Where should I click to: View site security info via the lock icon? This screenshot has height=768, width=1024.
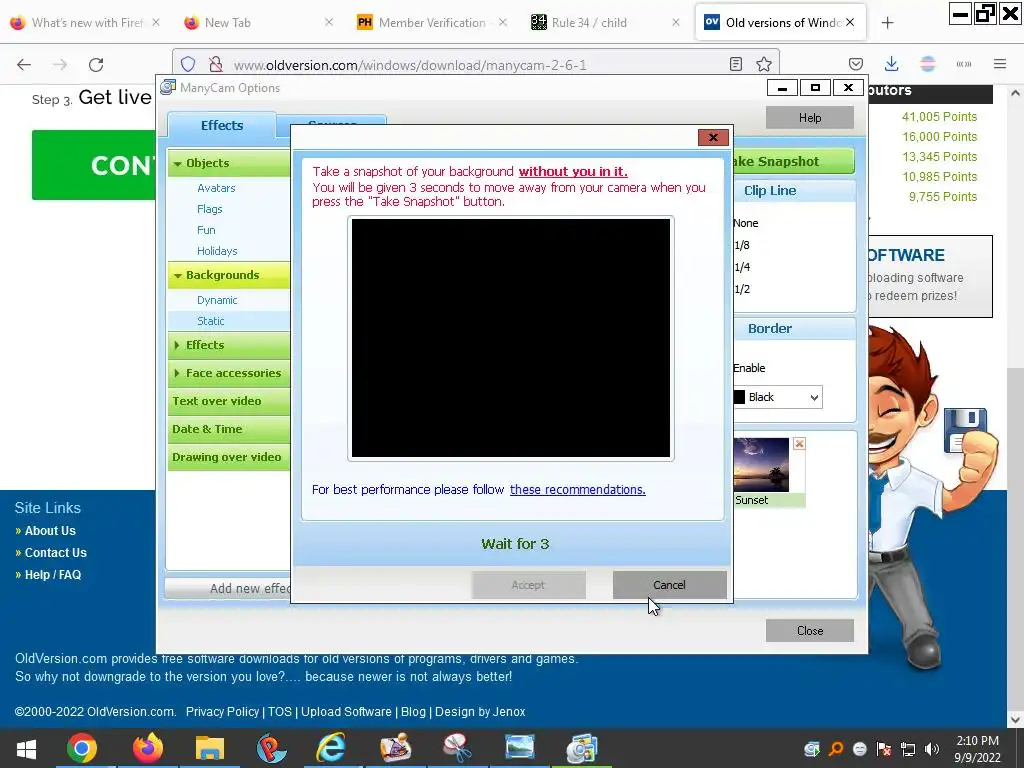click(x=216, y=64)
